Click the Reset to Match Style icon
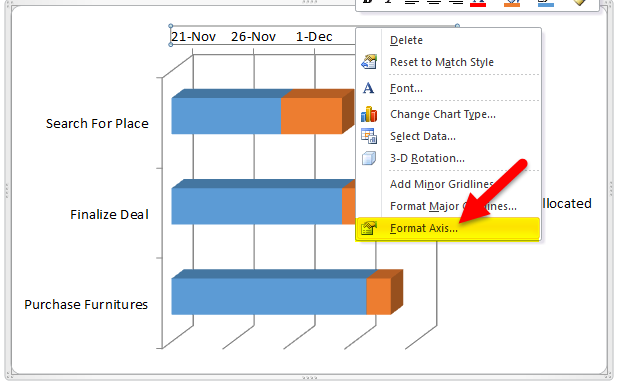 369,62
